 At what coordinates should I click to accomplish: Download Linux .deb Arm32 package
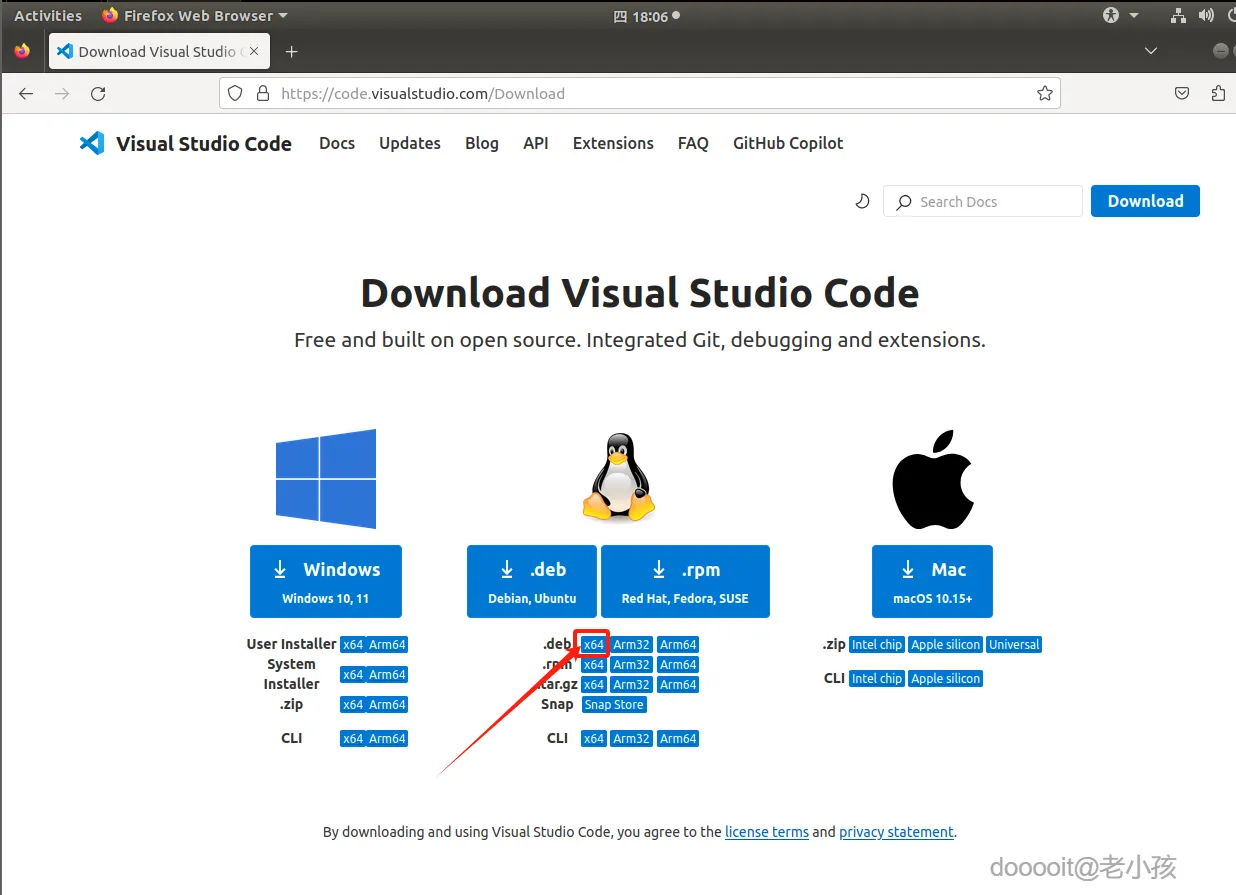click(632, 645)
